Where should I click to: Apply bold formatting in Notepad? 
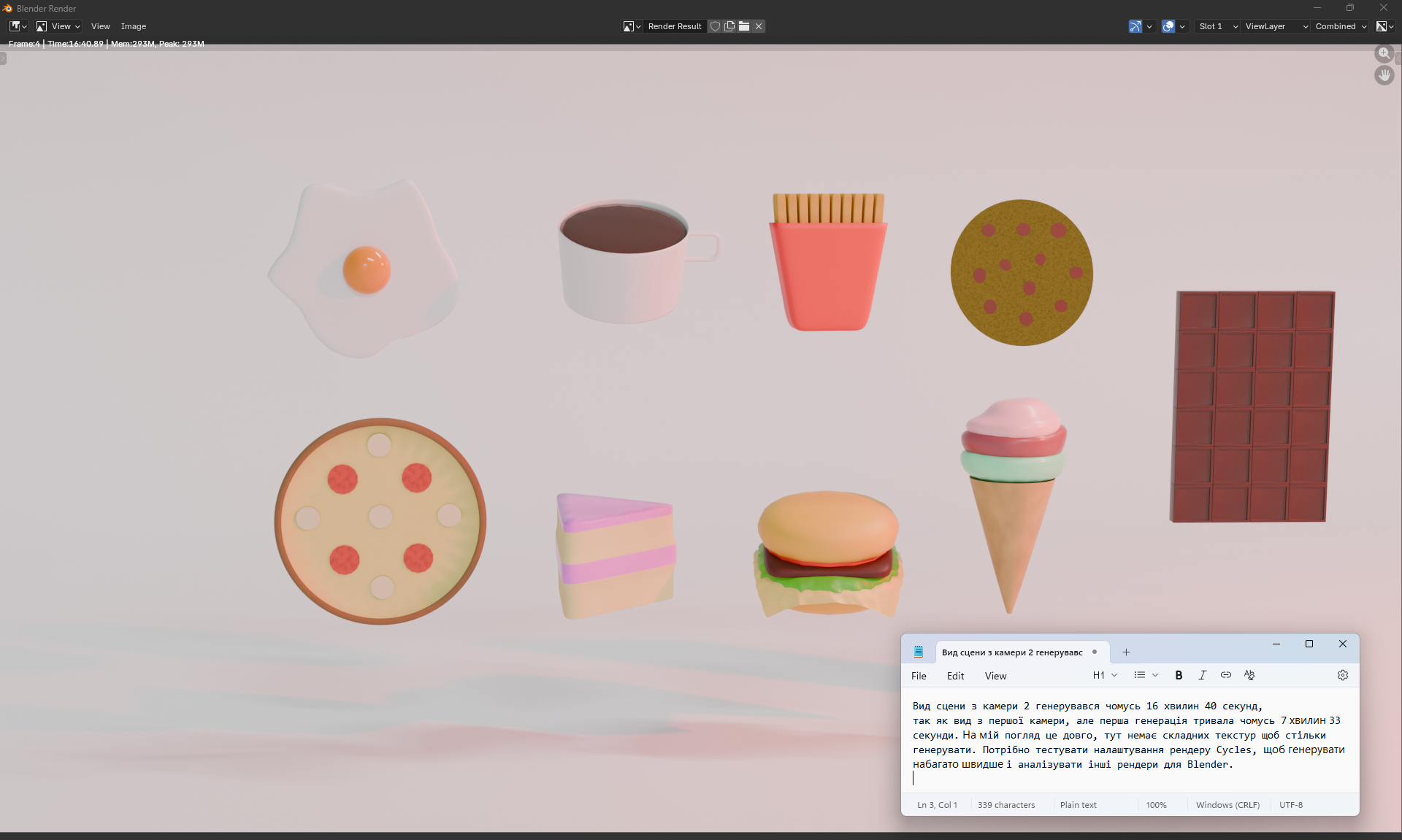(1179, 675)
